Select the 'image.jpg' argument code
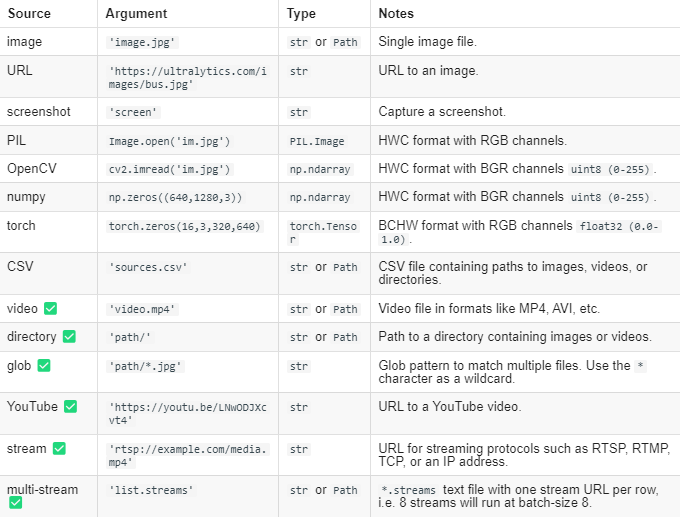Image resolution: width=680 pixels, height=517 pixels. (142, 42)
